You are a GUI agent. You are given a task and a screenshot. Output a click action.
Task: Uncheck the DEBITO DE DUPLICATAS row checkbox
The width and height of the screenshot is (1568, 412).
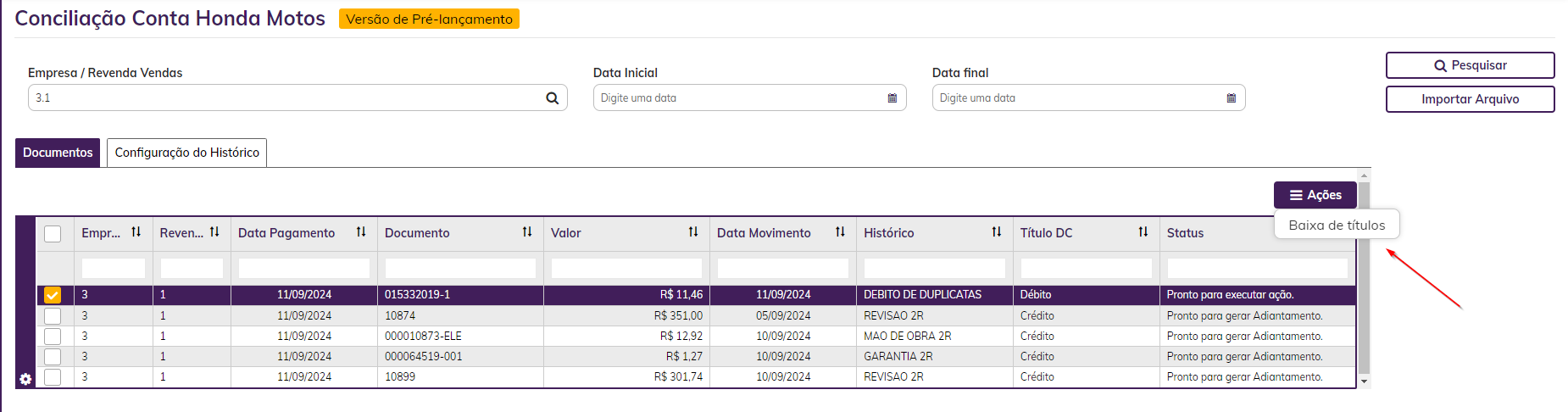pos(53,295)
